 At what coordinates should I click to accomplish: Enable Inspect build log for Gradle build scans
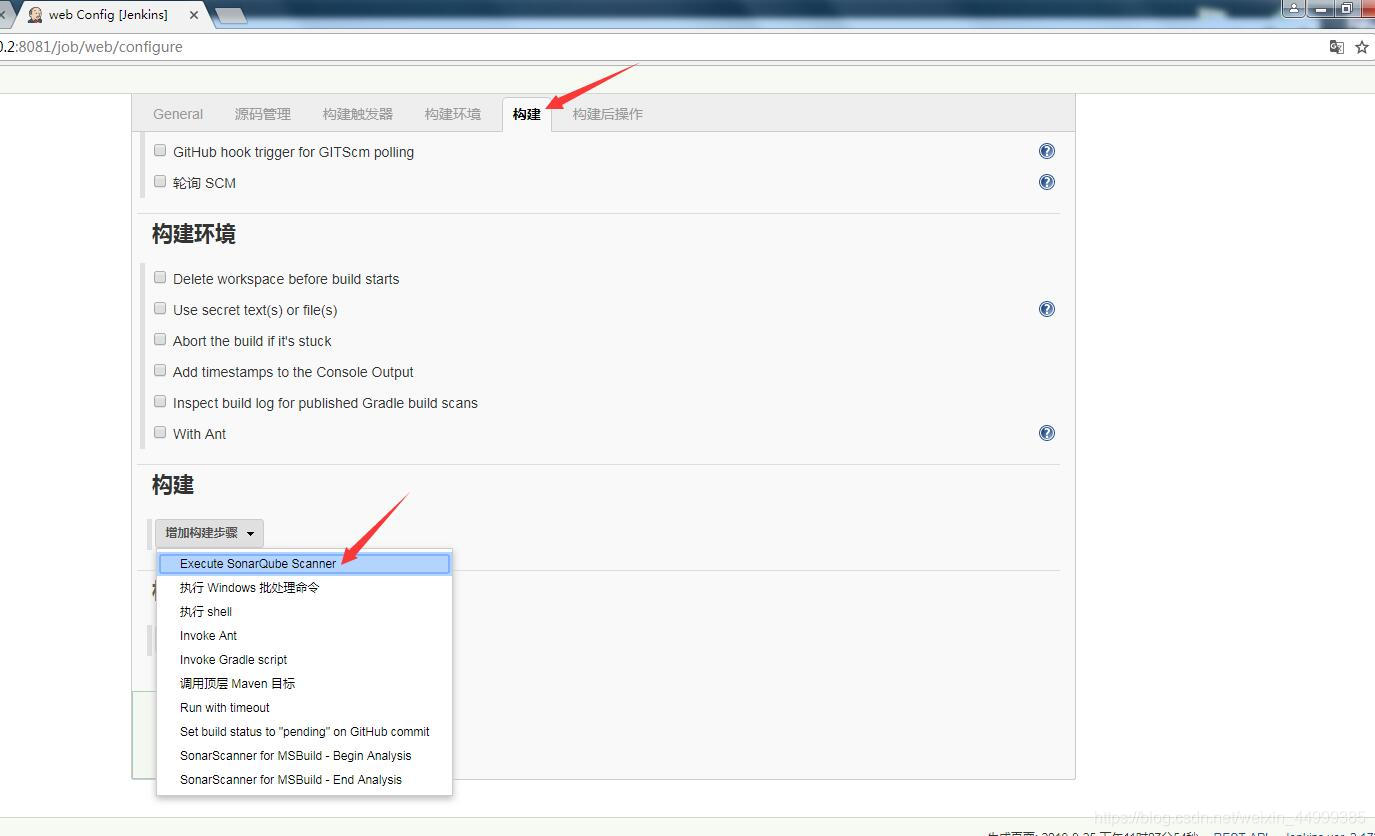pos(160,402)
